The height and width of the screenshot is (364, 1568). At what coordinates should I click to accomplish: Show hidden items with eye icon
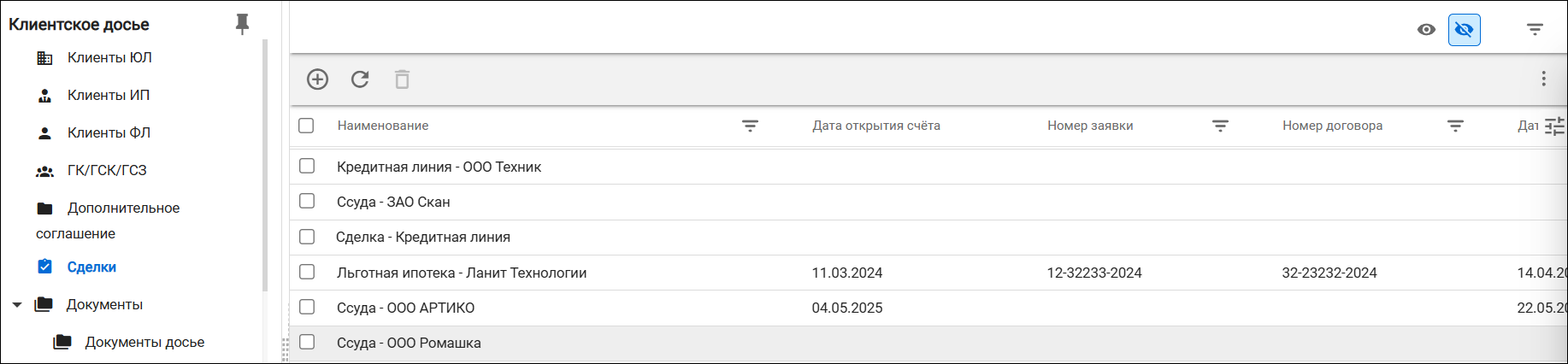point(1426,29)
